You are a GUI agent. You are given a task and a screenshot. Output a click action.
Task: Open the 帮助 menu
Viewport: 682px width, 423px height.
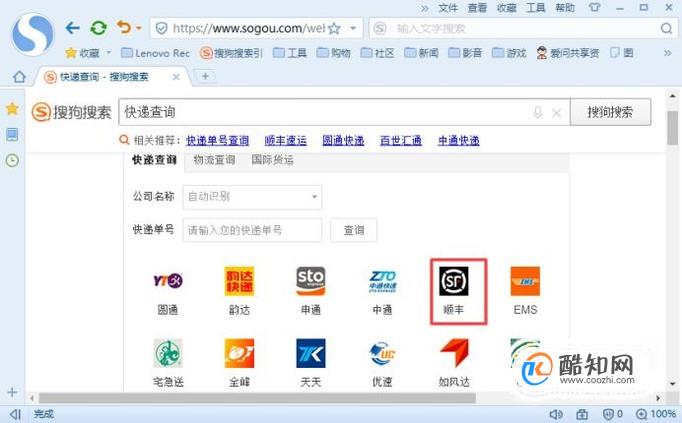click(x=565, y=8)
